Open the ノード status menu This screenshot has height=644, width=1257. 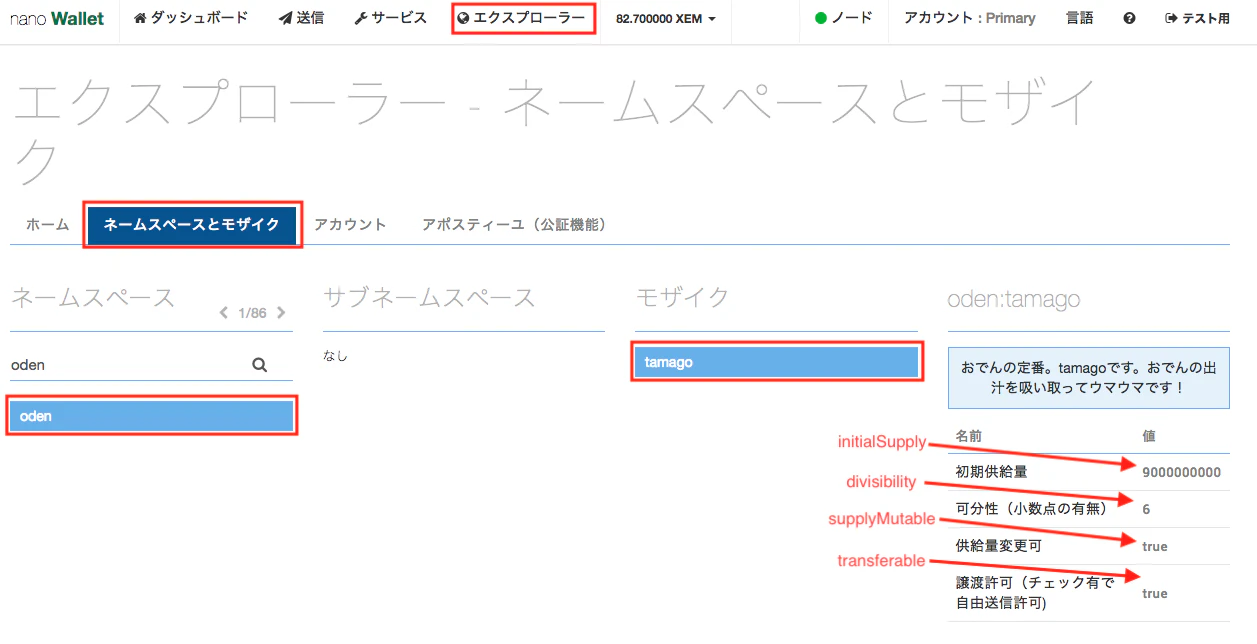coord(843,18)
